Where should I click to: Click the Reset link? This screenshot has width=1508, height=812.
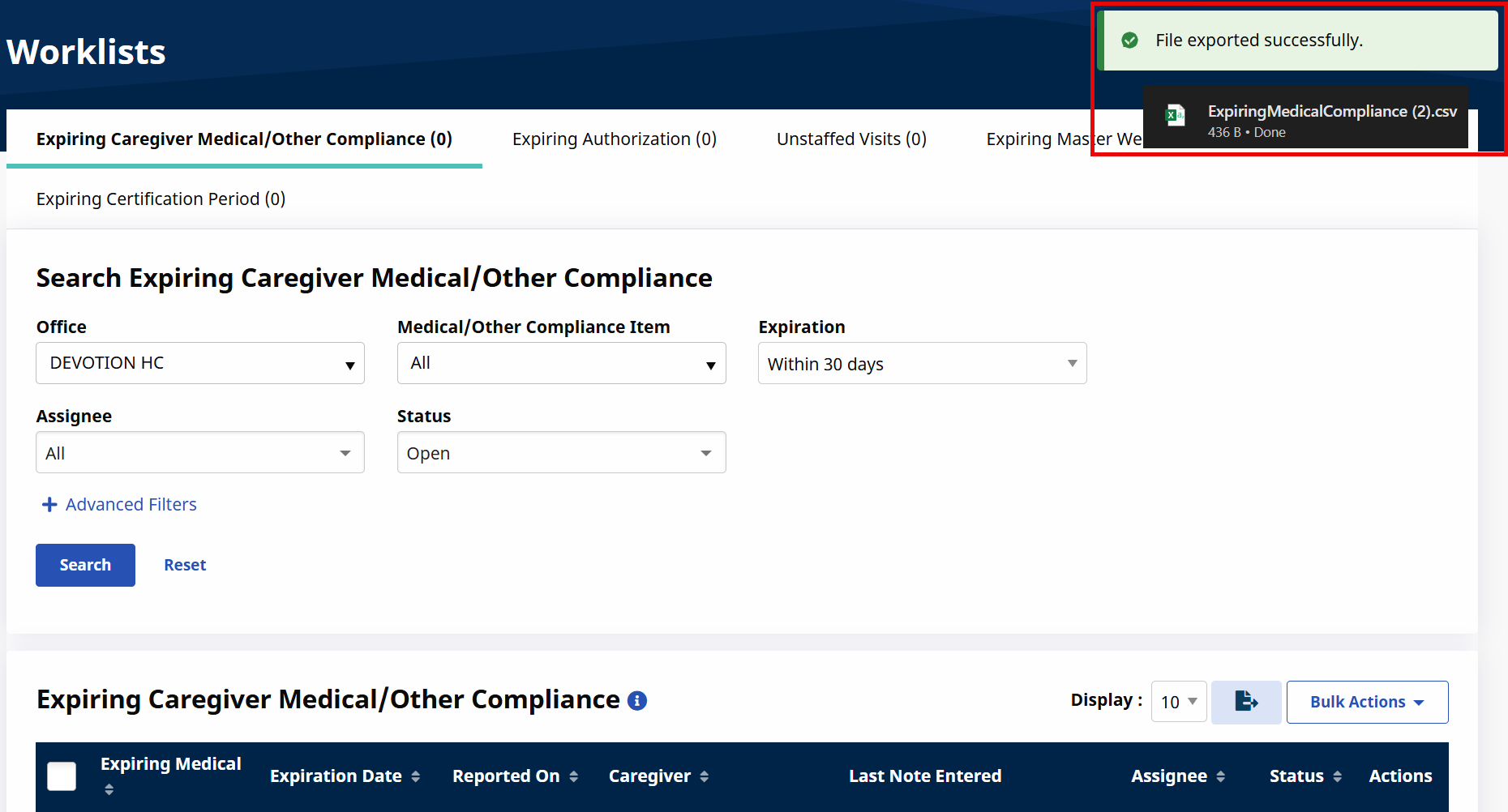185,565
